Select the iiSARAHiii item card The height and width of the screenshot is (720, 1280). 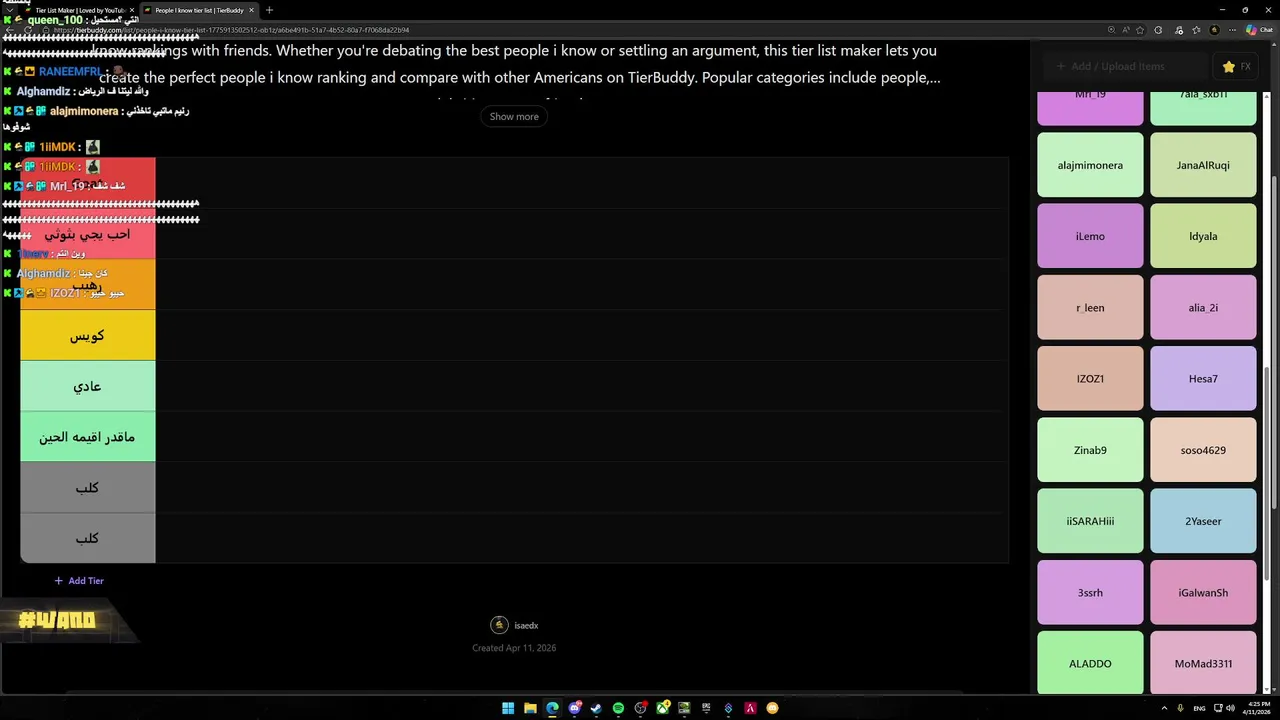(1090, 521)
